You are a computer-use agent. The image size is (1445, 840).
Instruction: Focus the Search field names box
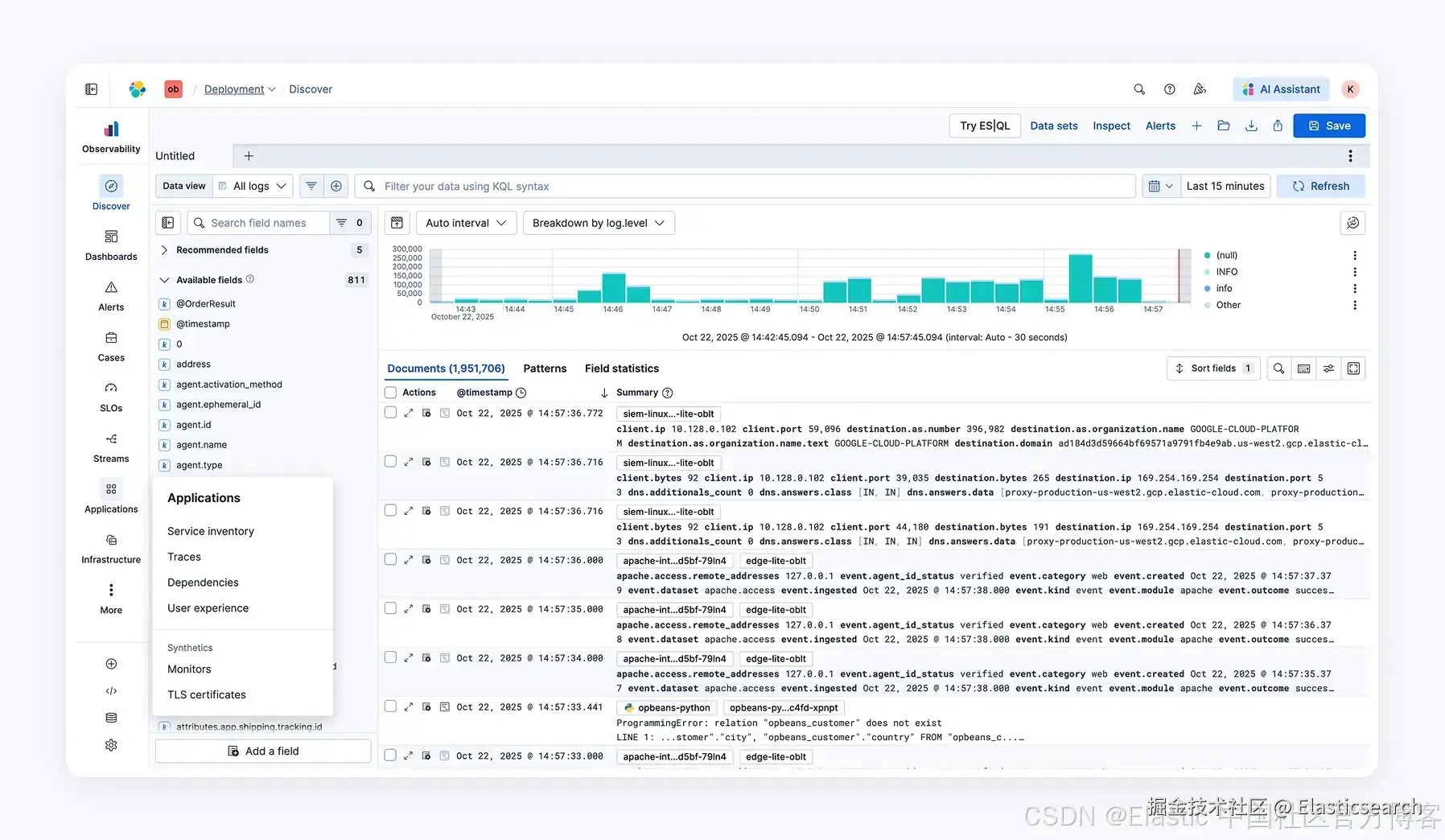click(x=259, y=223)
